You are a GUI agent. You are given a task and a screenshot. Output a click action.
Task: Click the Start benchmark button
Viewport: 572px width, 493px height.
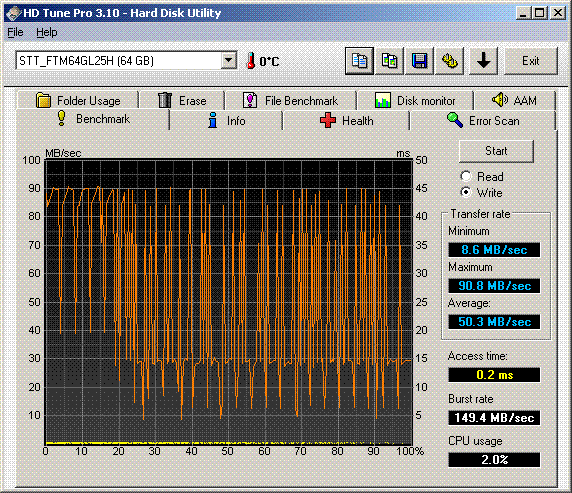pyautogui.click(x=496, y=151)
